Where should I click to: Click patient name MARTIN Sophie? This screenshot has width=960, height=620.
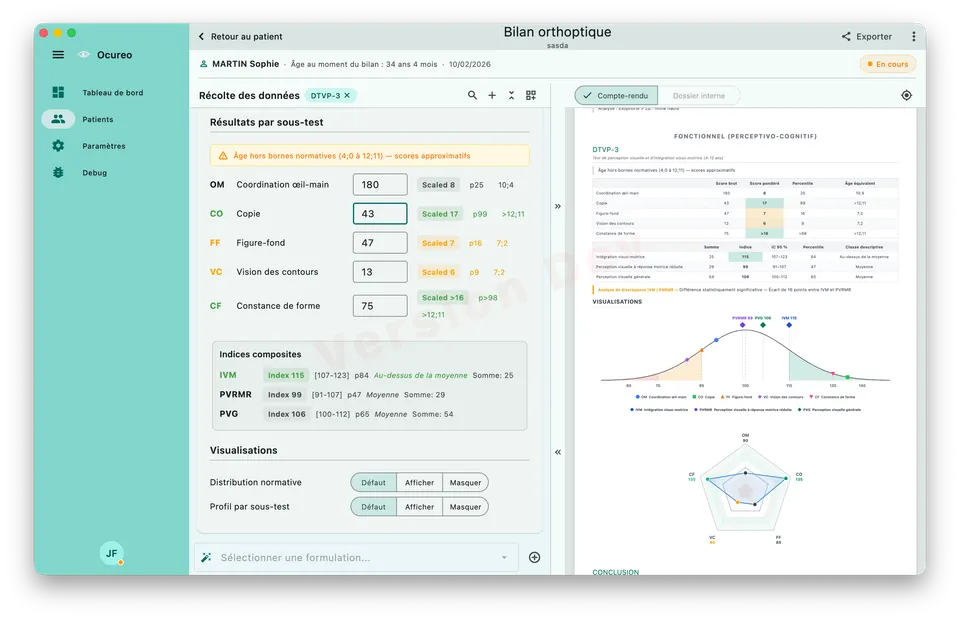pyautogui.click(x=246, y=64)
